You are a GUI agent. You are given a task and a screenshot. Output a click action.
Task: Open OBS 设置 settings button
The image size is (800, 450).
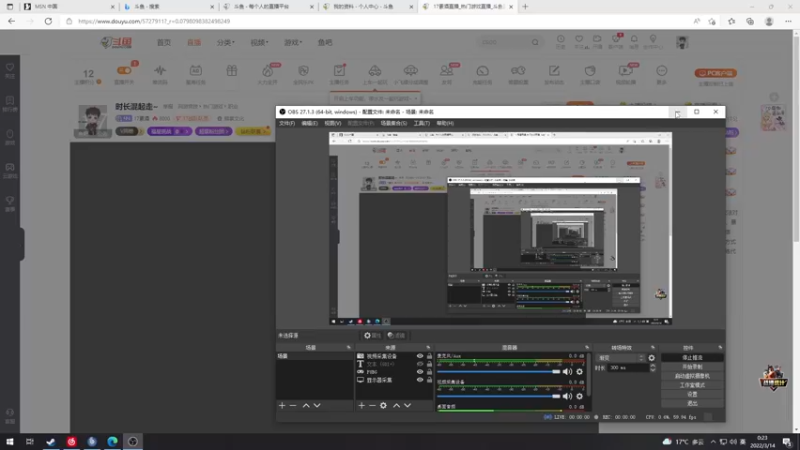pyautogui.click(x=692, y=394)
